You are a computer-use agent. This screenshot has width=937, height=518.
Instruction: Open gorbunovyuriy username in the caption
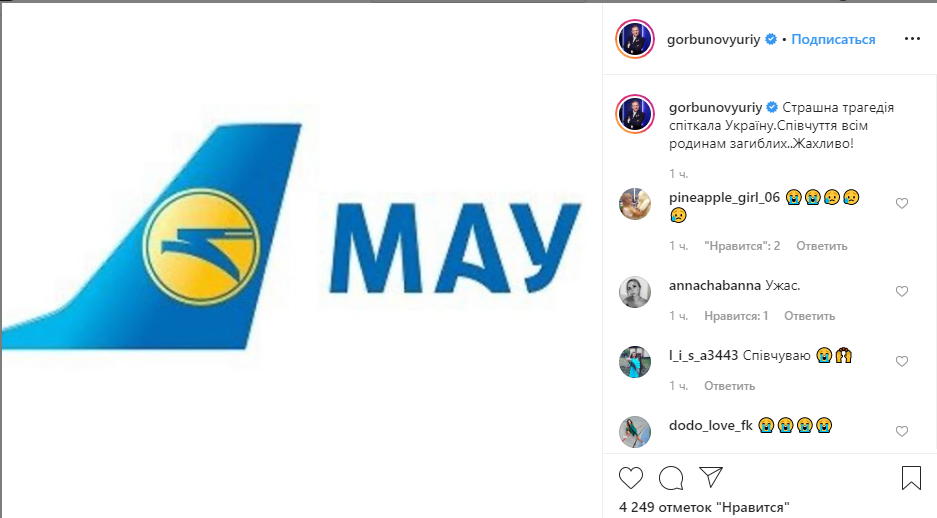pyautogui.click(x=715, y=108)
